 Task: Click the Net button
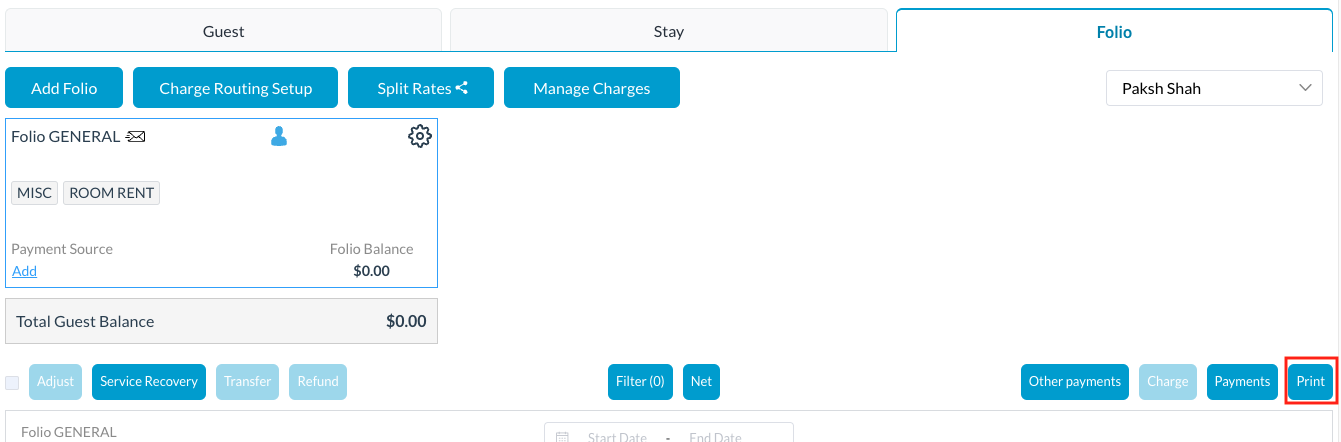(x=701, y=381)
